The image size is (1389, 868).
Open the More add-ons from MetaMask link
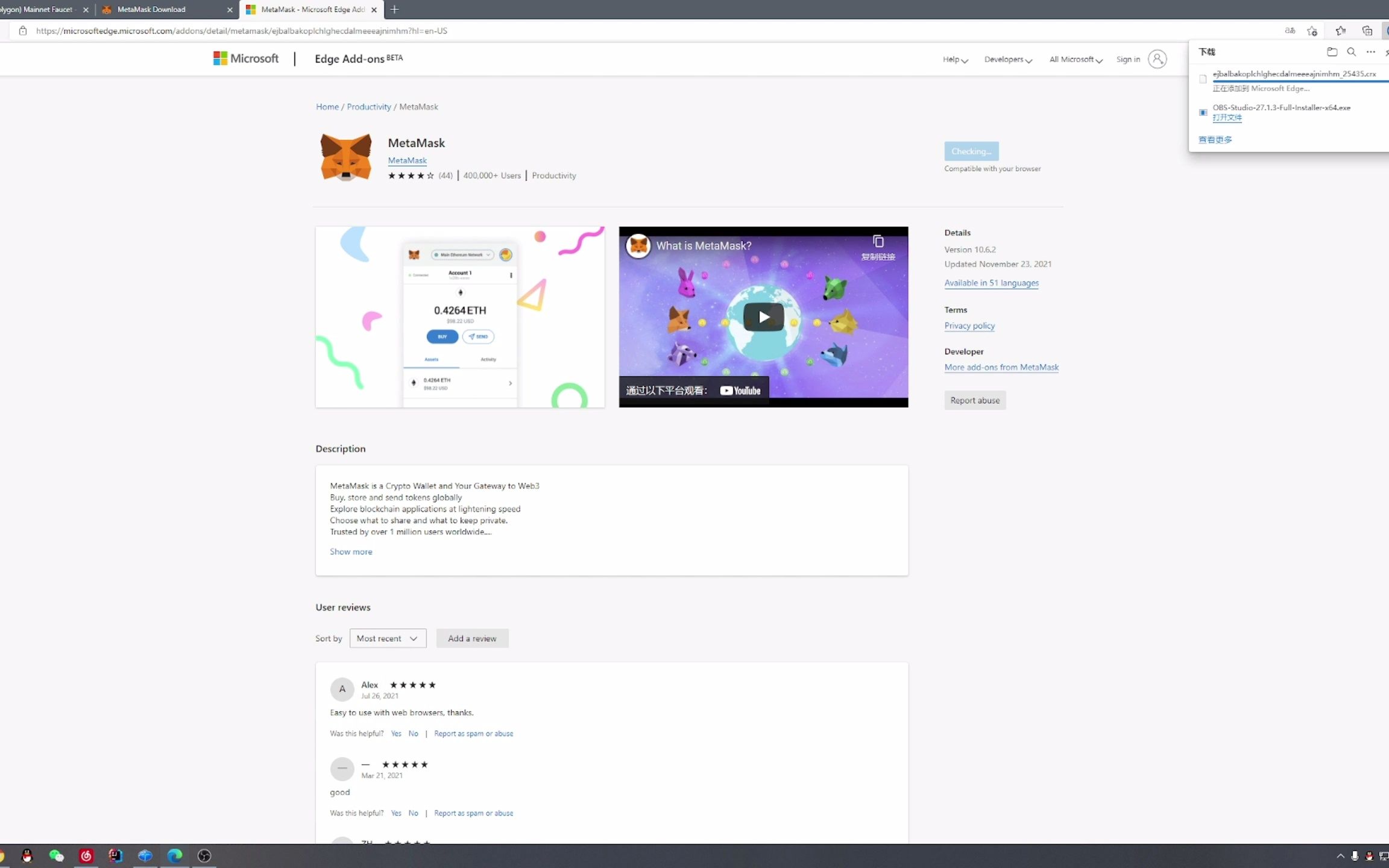coord(1001,367)
